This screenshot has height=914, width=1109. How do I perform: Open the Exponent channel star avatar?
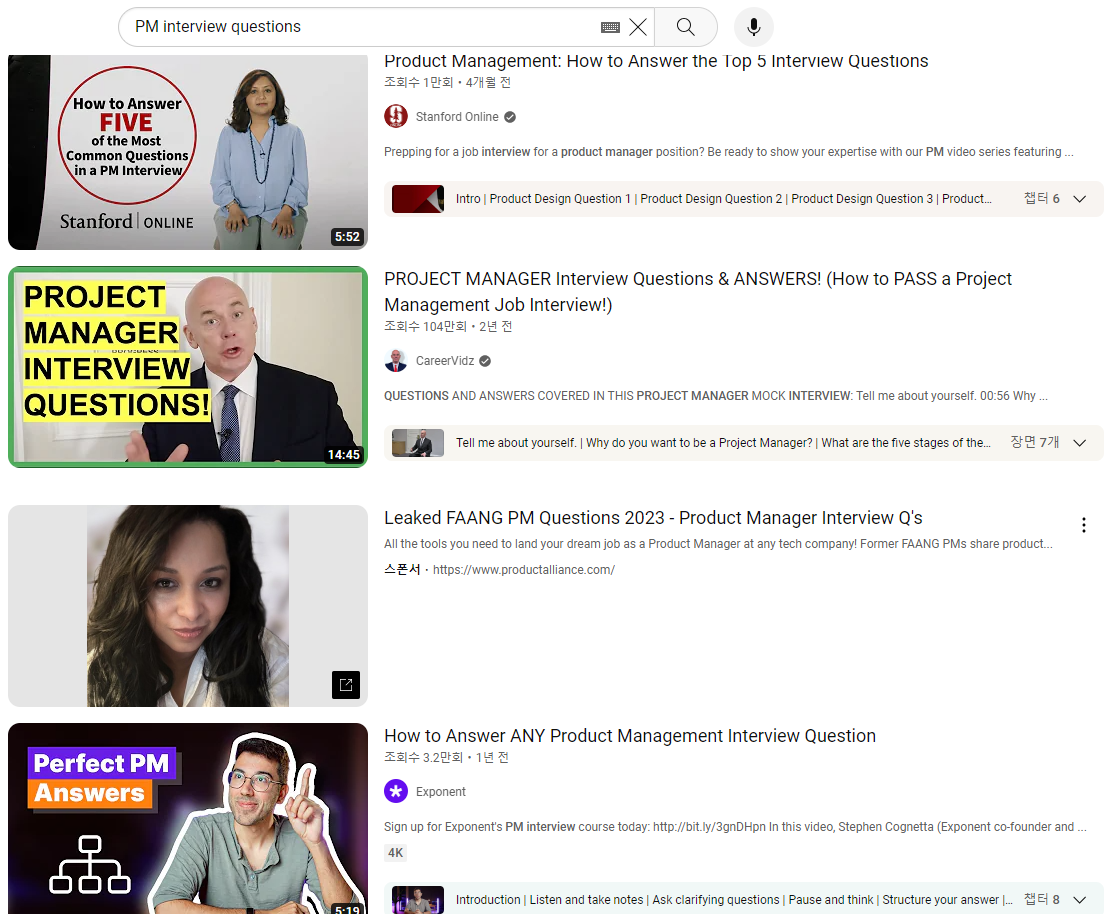coord(396,791)
